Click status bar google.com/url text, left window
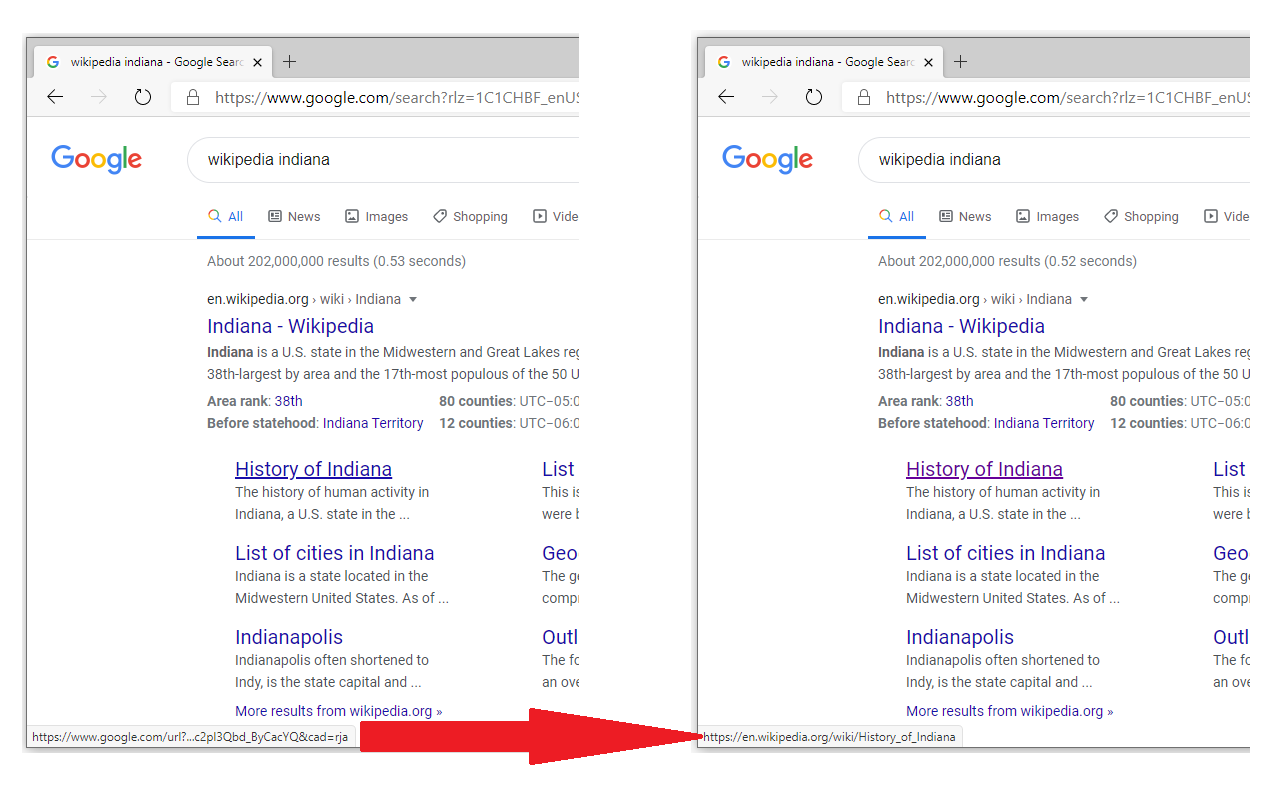 point(190,737)
